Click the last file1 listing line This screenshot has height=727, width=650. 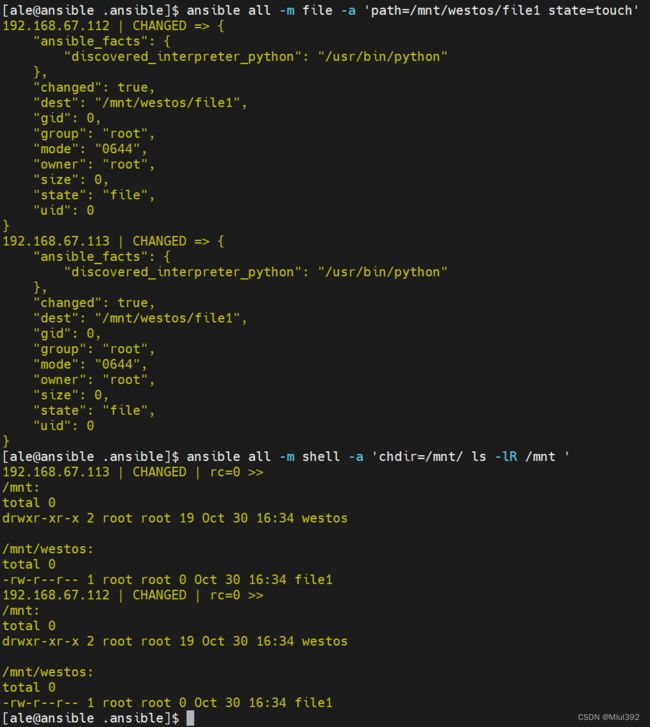[x=167, y=702]
